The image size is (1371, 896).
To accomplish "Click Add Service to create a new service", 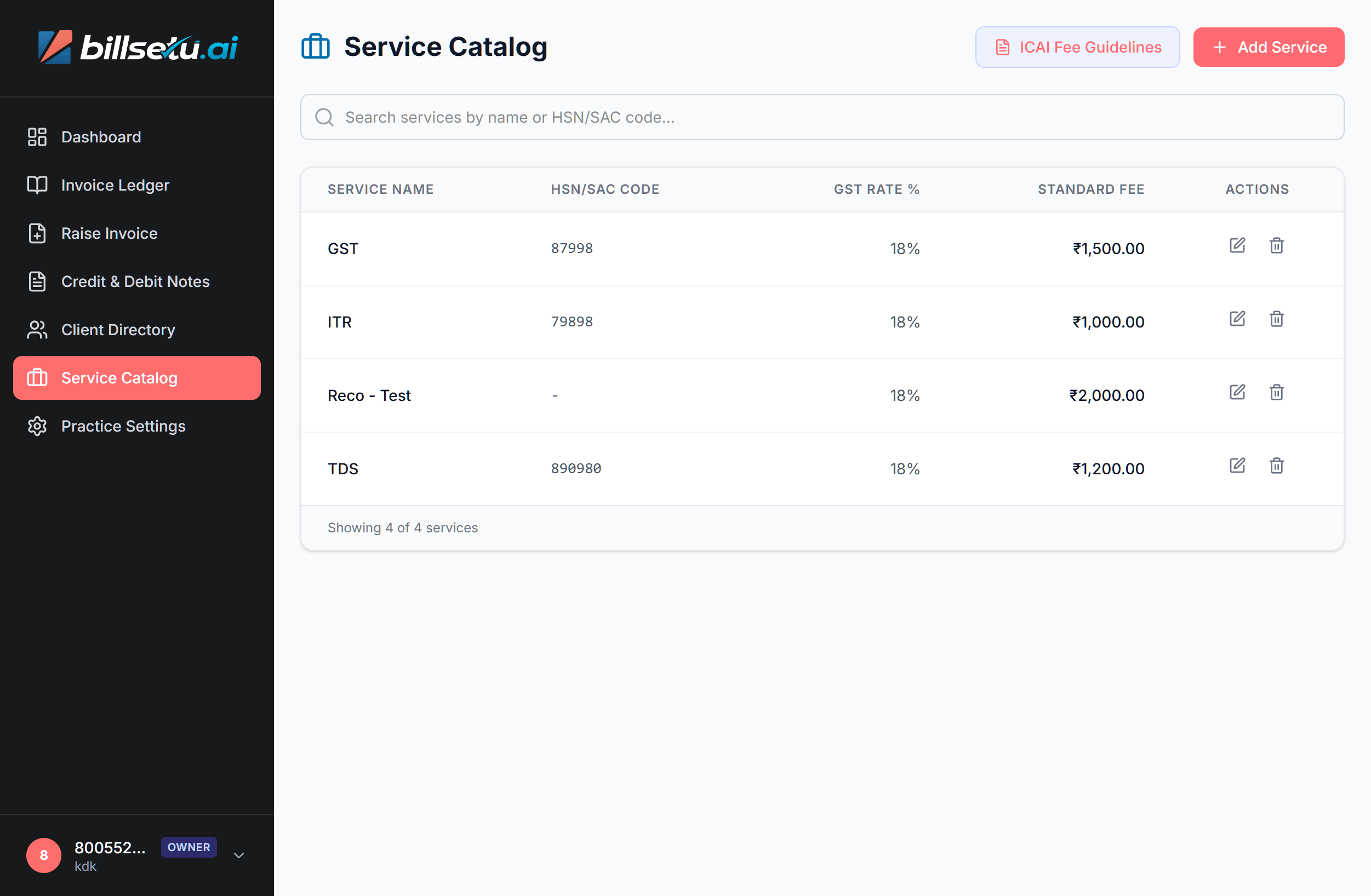I will (1269, 47).
